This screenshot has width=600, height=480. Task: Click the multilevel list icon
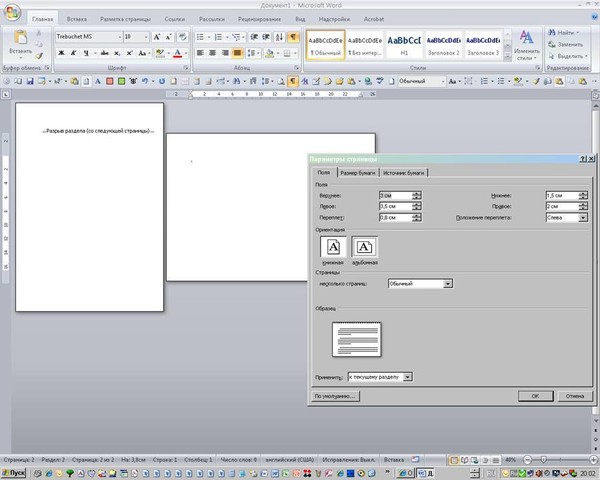click(x=236, y=37)
